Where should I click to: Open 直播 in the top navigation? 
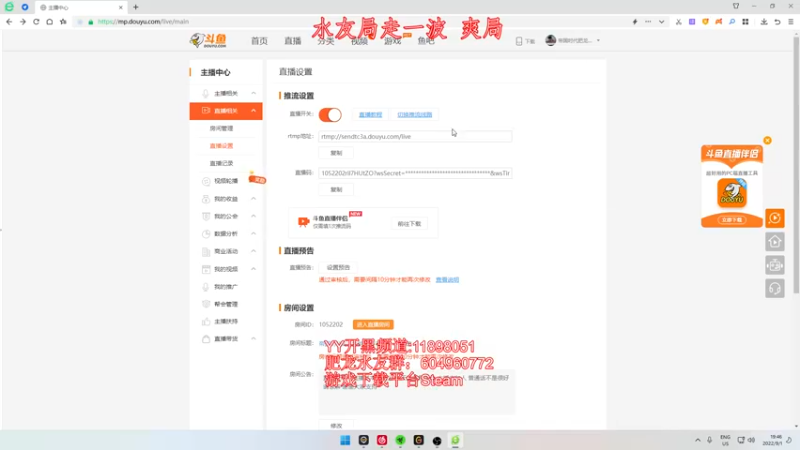293,41
